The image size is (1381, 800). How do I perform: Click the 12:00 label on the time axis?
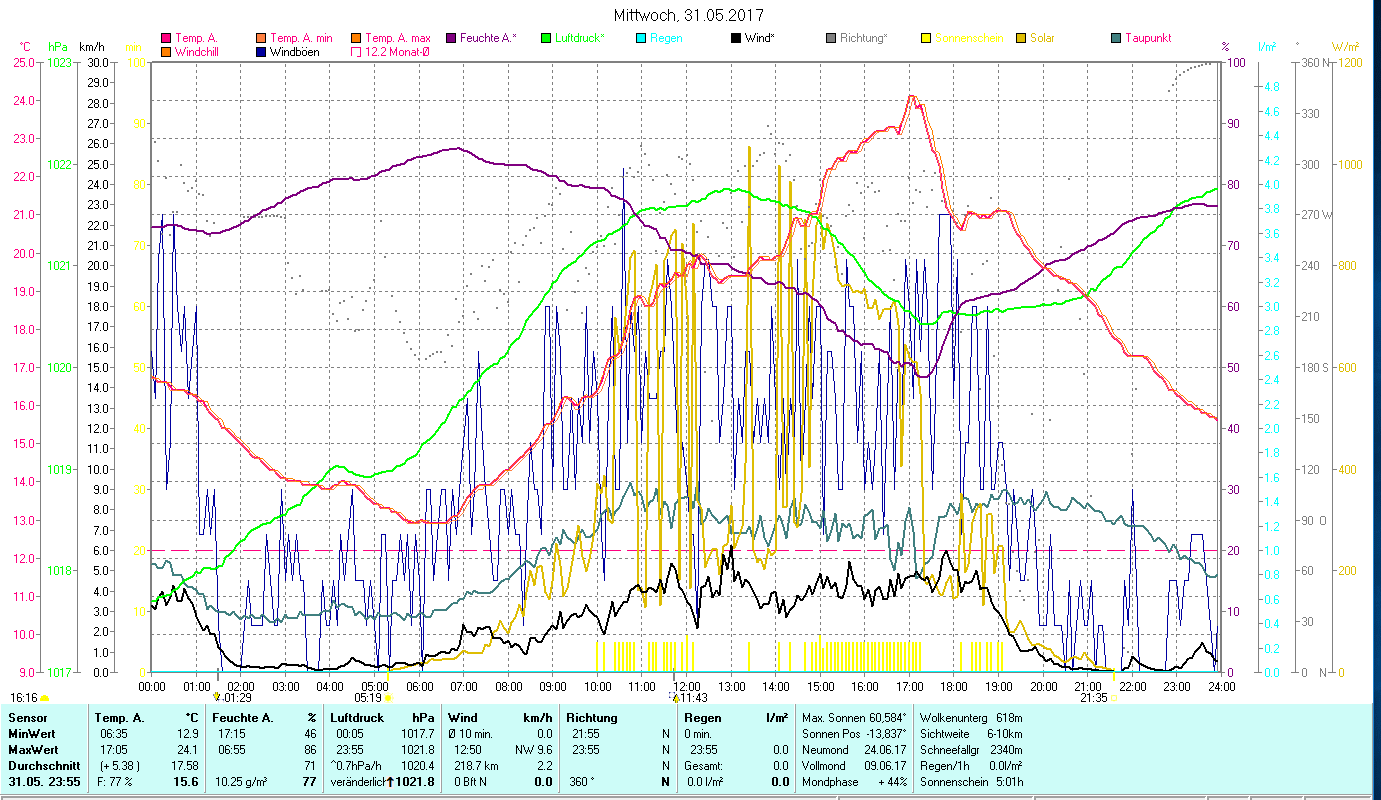click(686, 686)
